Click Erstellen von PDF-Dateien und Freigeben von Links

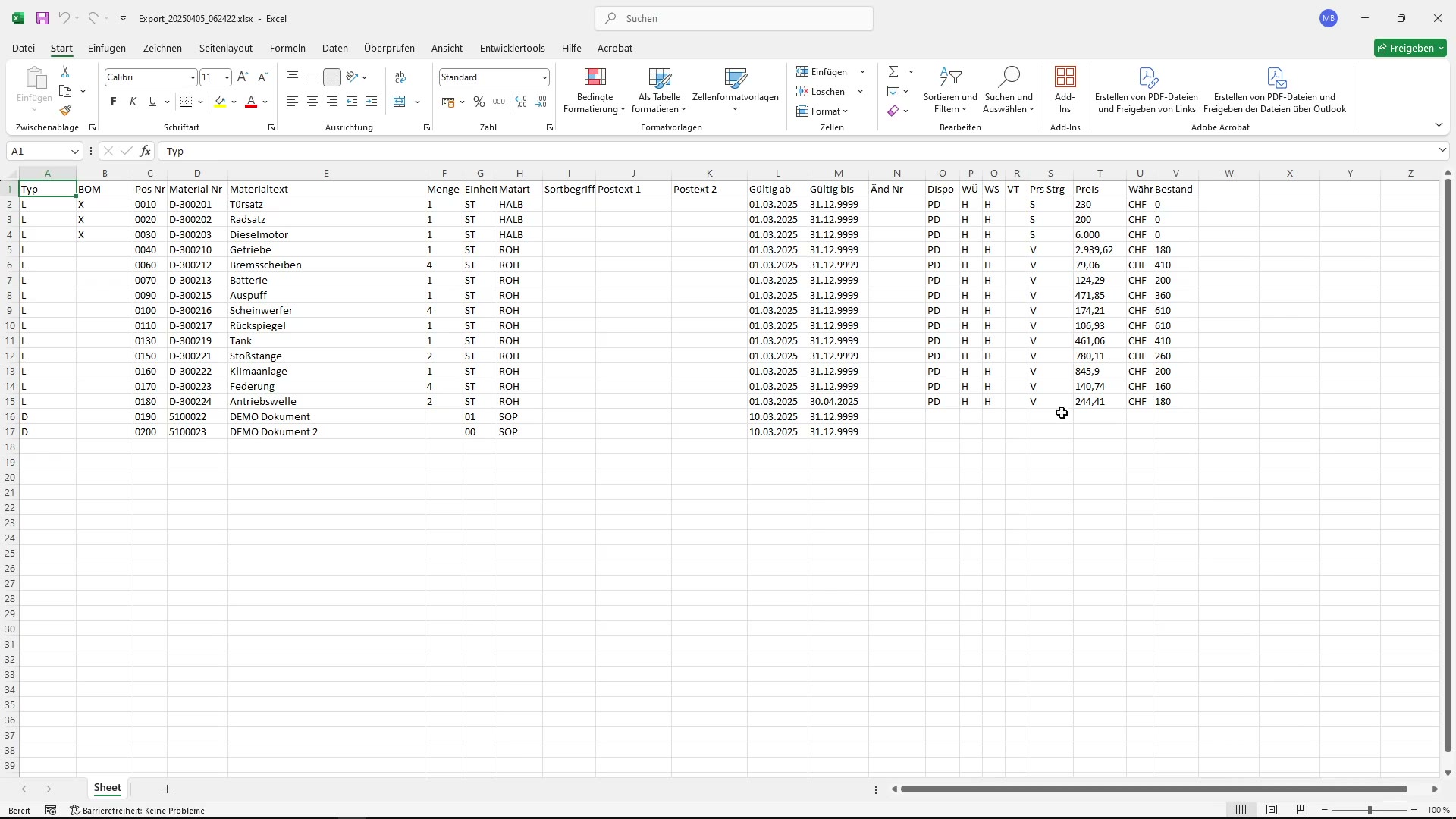click(1147, 90)
